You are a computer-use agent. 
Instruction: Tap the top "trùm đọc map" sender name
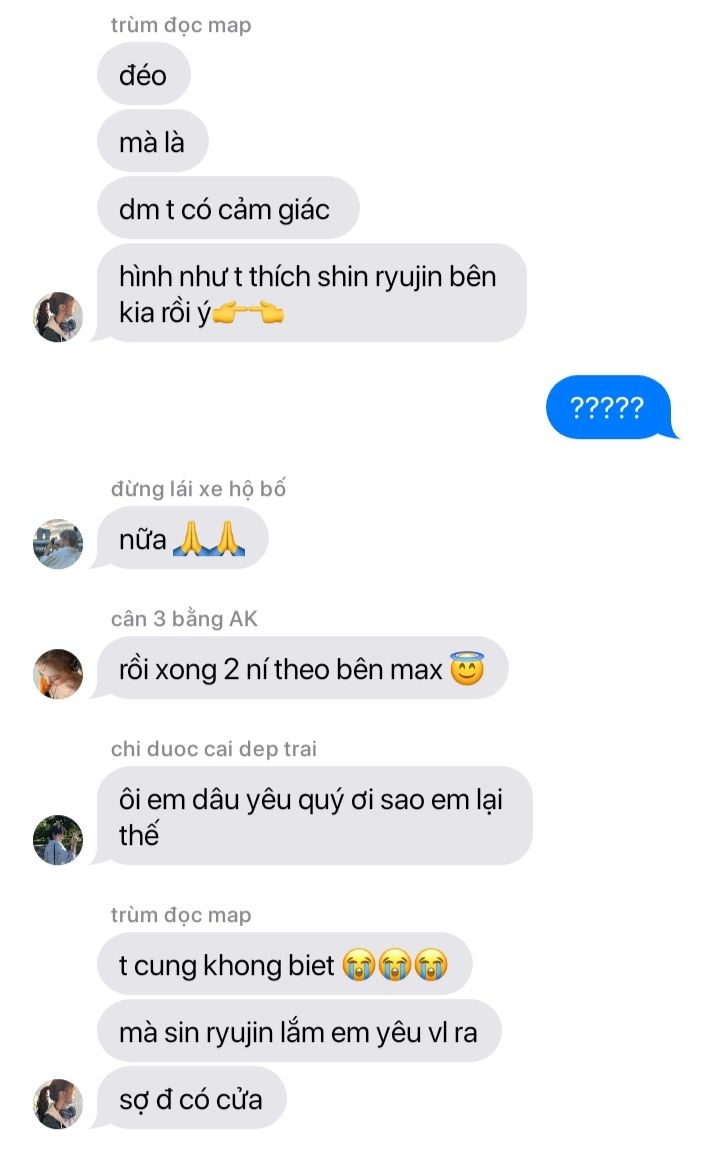tap(181, 25)
